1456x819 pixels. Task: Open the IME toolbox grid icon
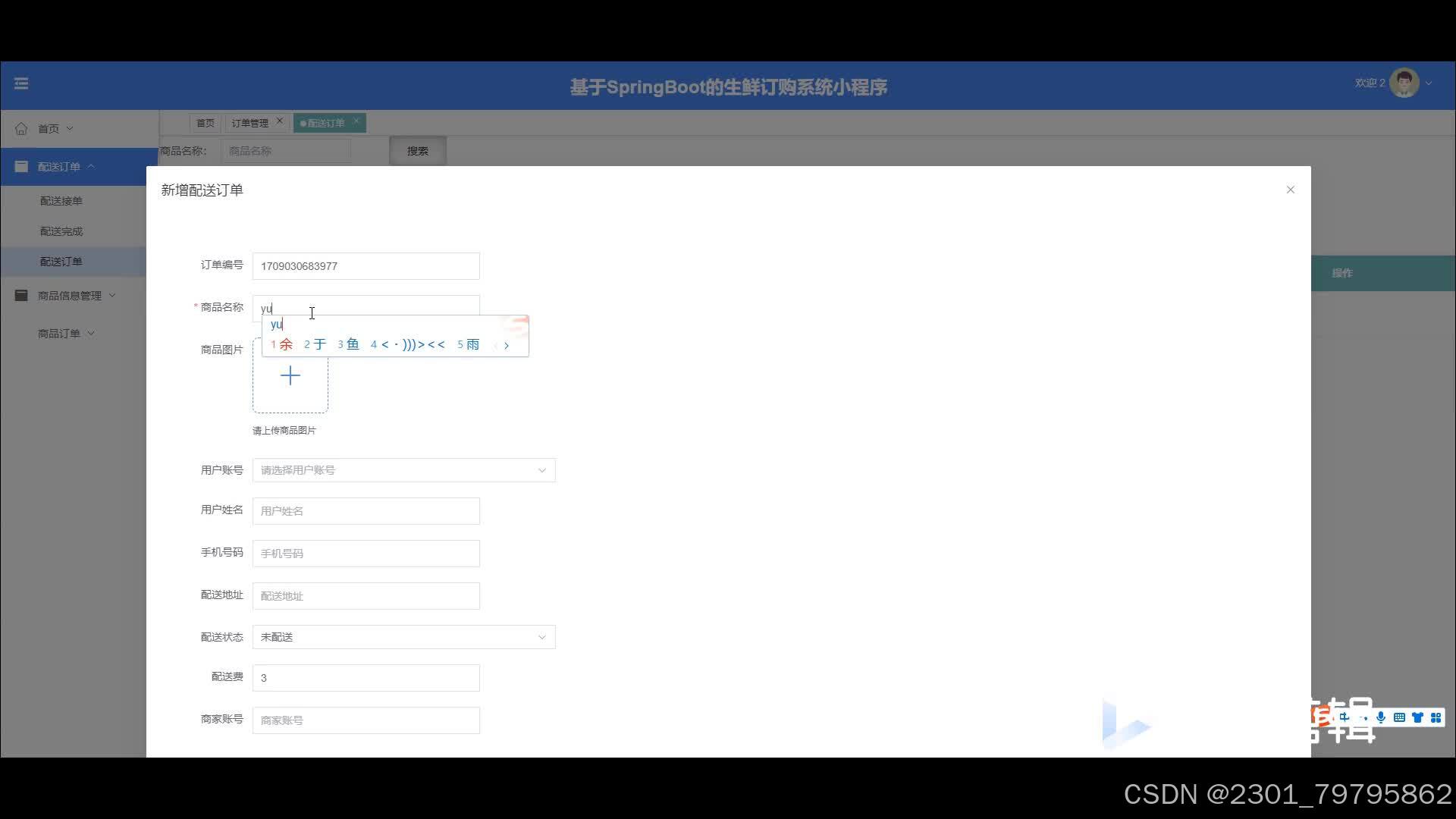point(1436,717)
